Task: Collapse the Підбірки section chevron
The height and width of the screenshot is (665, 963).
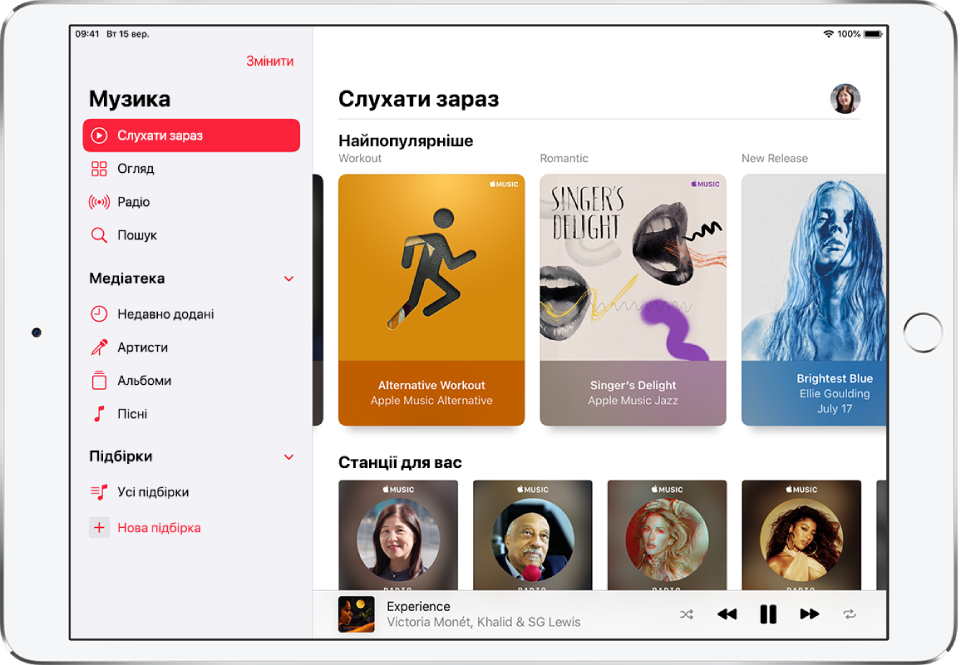Action: tap(289, 457)
